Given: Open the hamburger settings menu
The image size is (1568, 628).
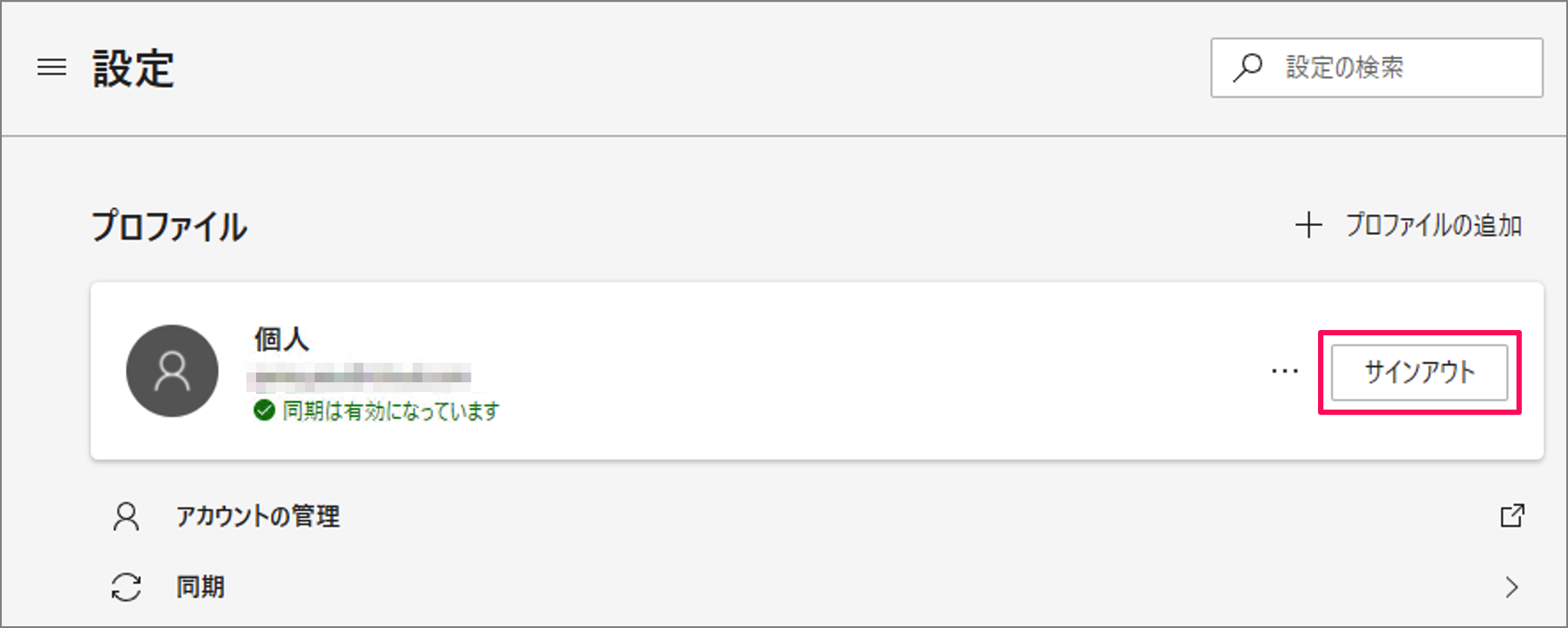Looking at the screenshot, I should (51, 67).
